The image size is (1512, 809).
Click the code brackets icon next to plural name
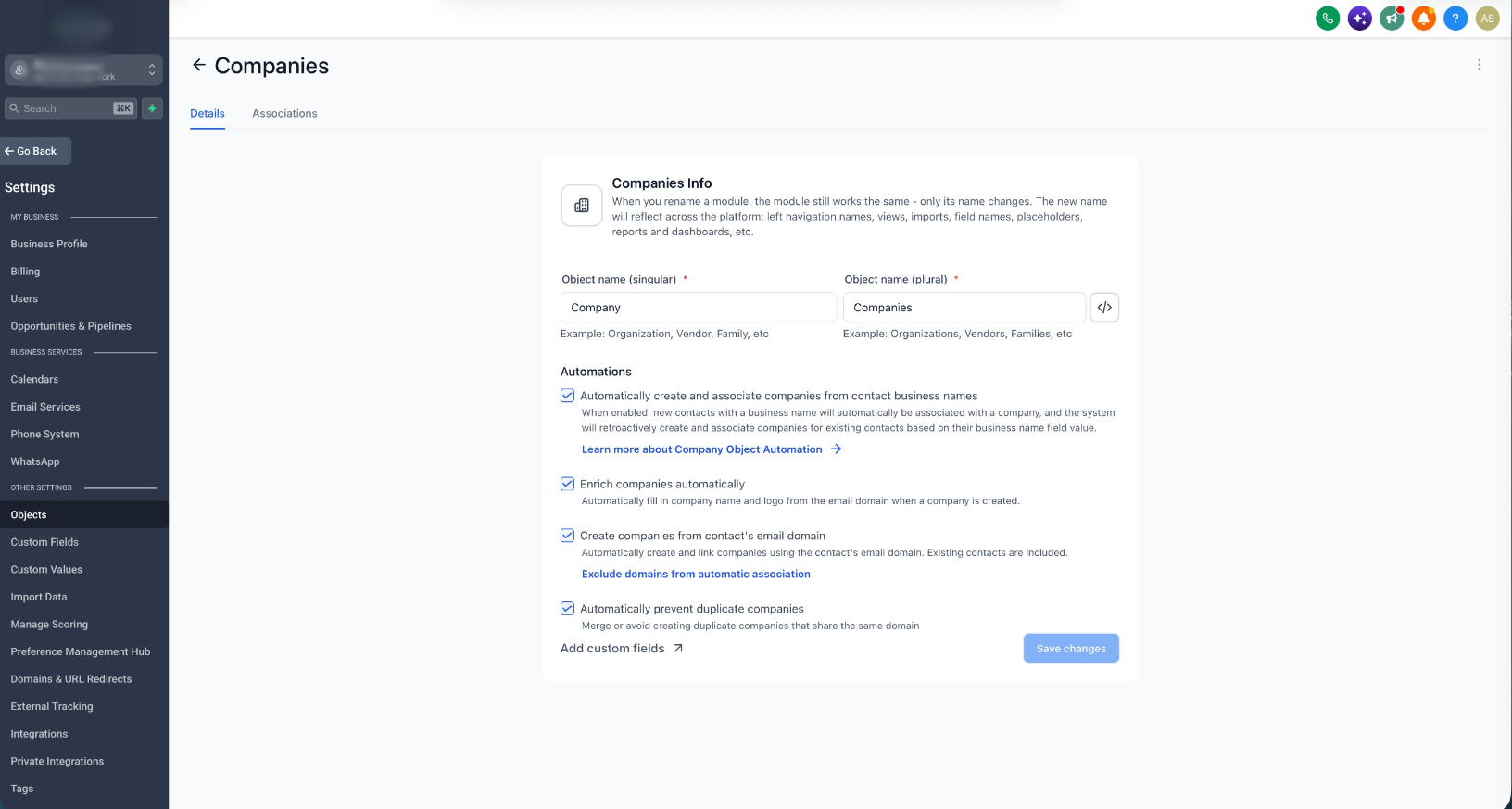(x=1104, y=308)
